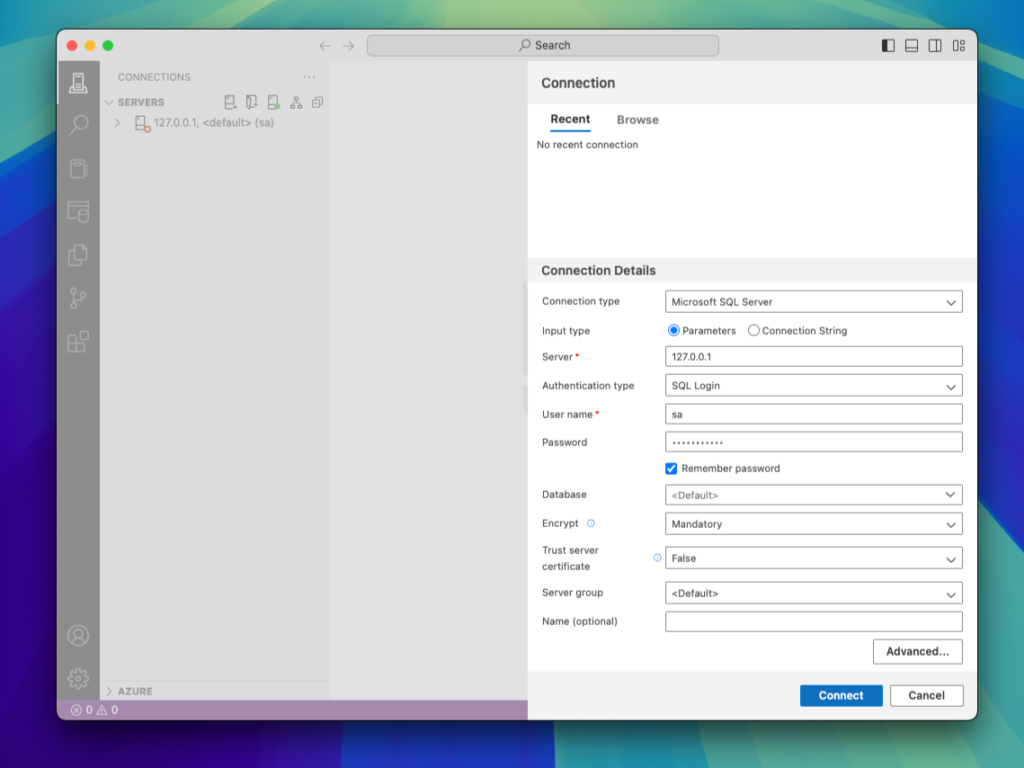This screenshot has height=768, width=1024.
Task: Click the User name field
Action: click(x=813, y=414)
